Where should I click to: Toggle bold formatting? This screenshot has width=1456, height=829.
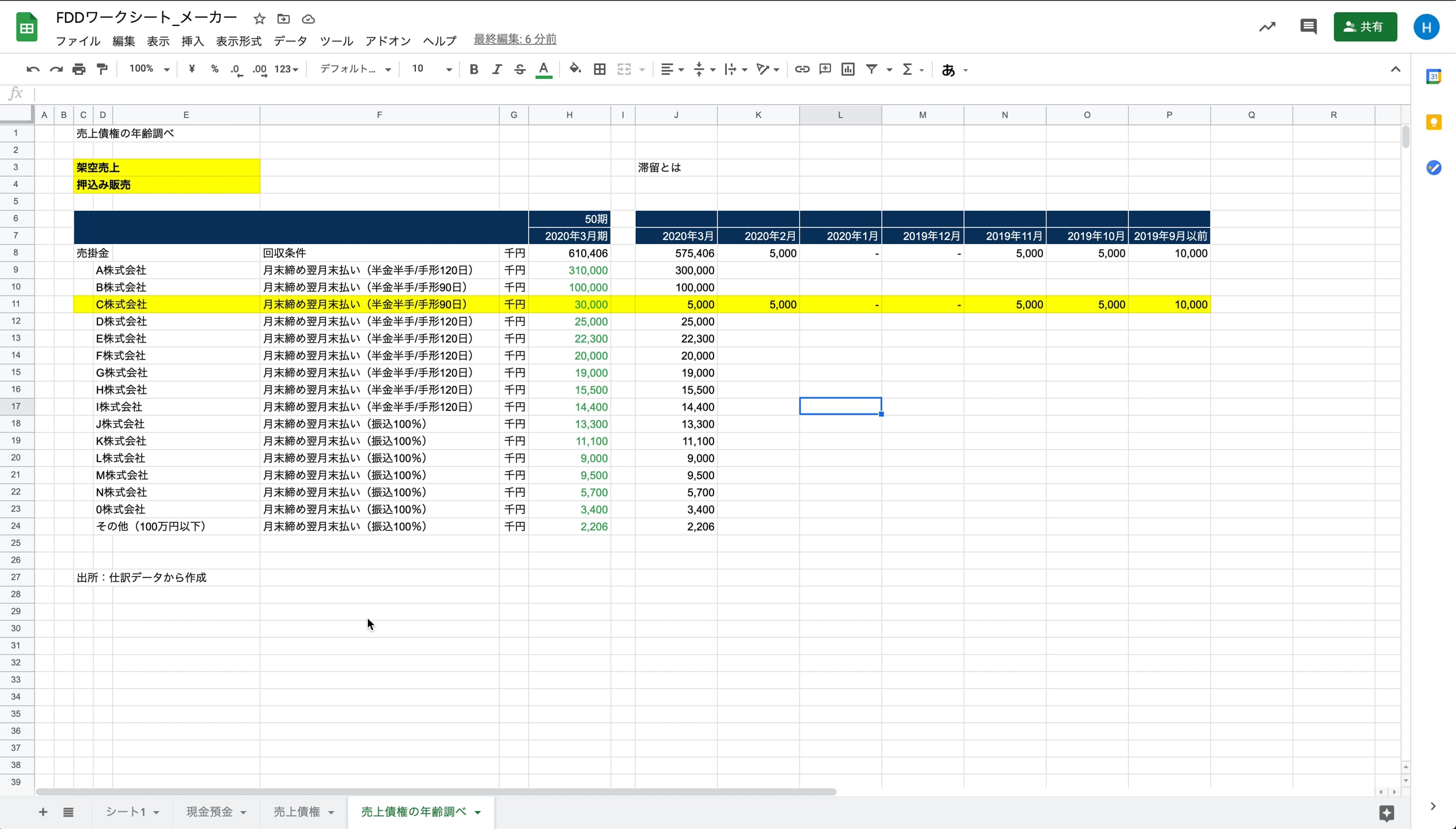coord(473,70)
